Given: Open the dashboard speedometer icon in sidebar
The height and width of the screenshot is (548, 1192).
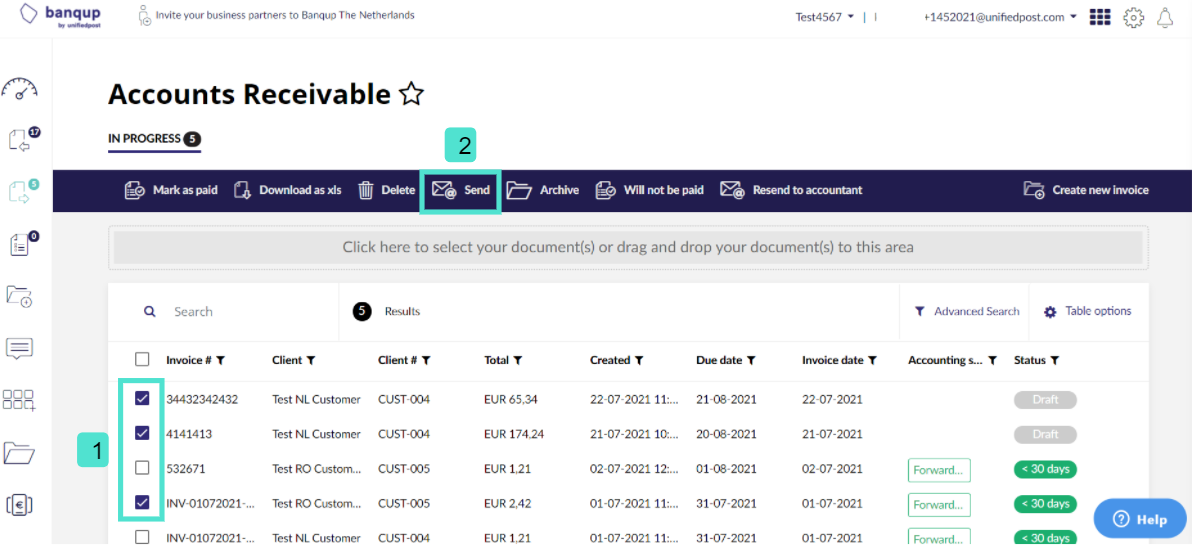Looking at the screenshot, I should coord(21,89).
